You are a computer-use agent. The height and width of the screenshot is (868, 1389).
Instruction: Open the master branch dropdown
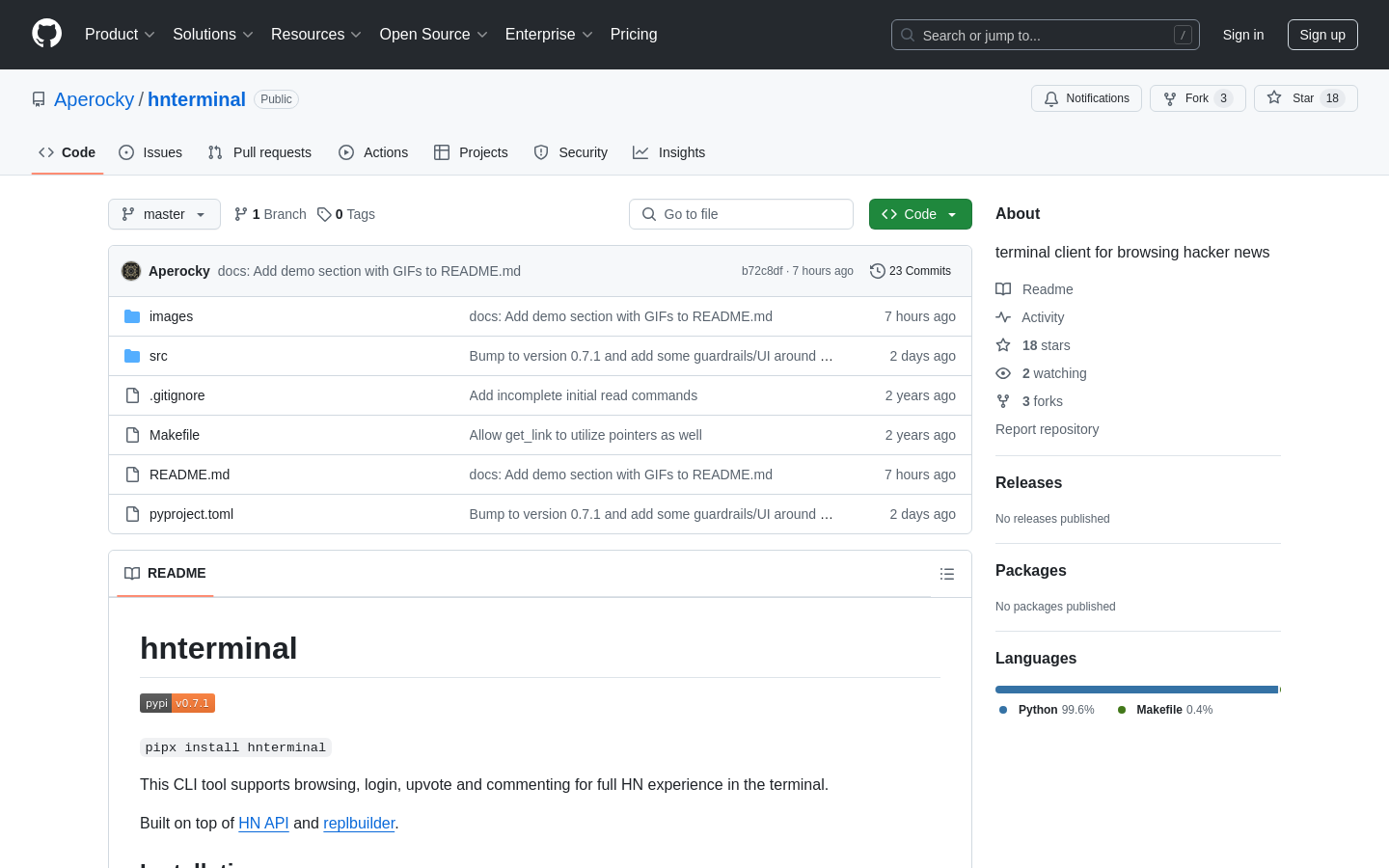click(164, 214)
